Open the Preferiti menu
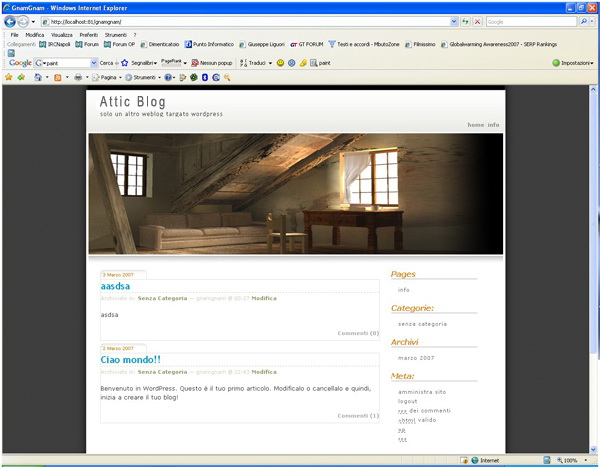This screenshot has height=467, width=600. pyautogui.click(x=88, y=34)
